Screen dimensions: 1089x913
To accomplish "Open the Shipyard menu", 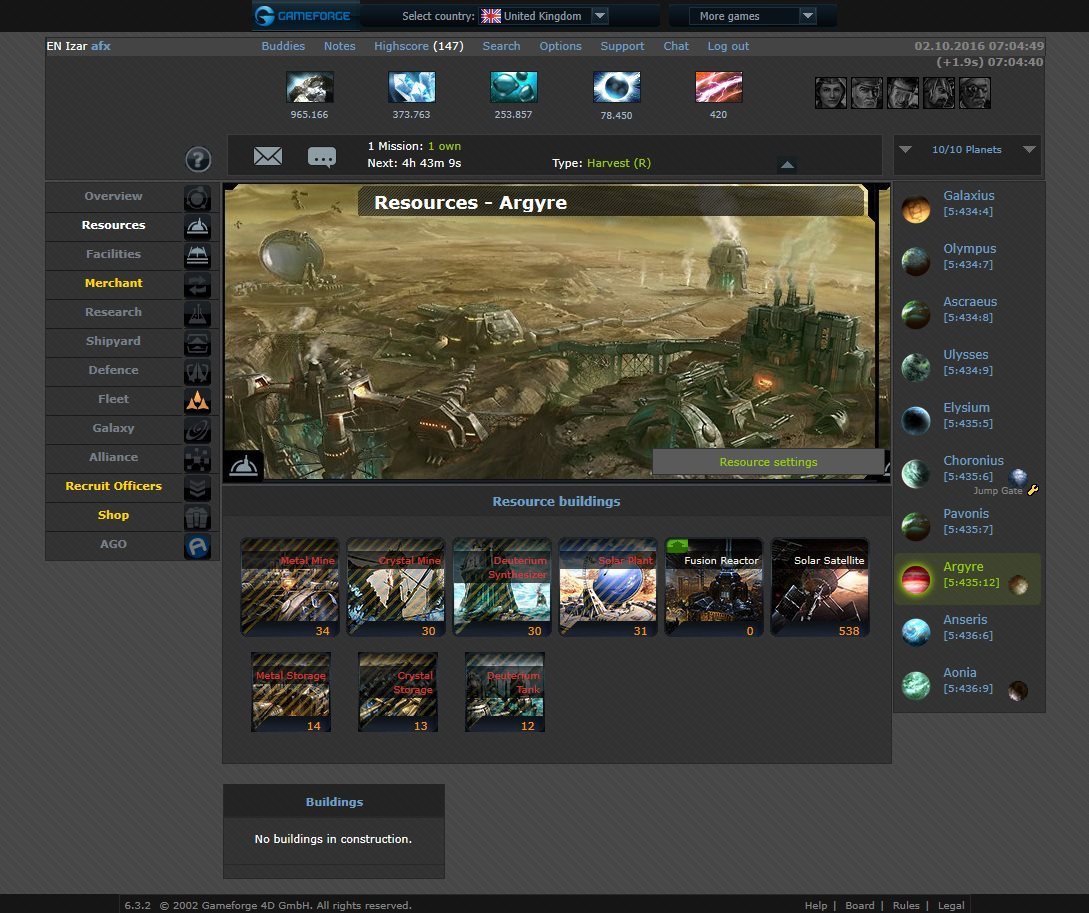I will [113, 342].
